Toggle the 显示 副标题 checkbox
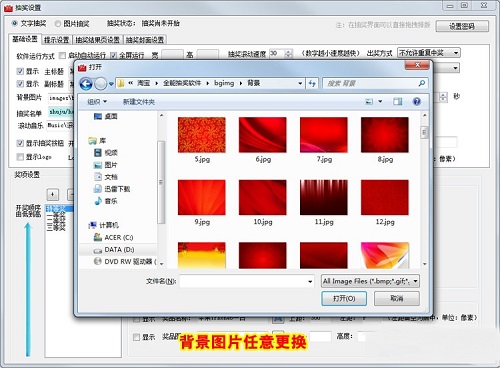 coord(20,84)
